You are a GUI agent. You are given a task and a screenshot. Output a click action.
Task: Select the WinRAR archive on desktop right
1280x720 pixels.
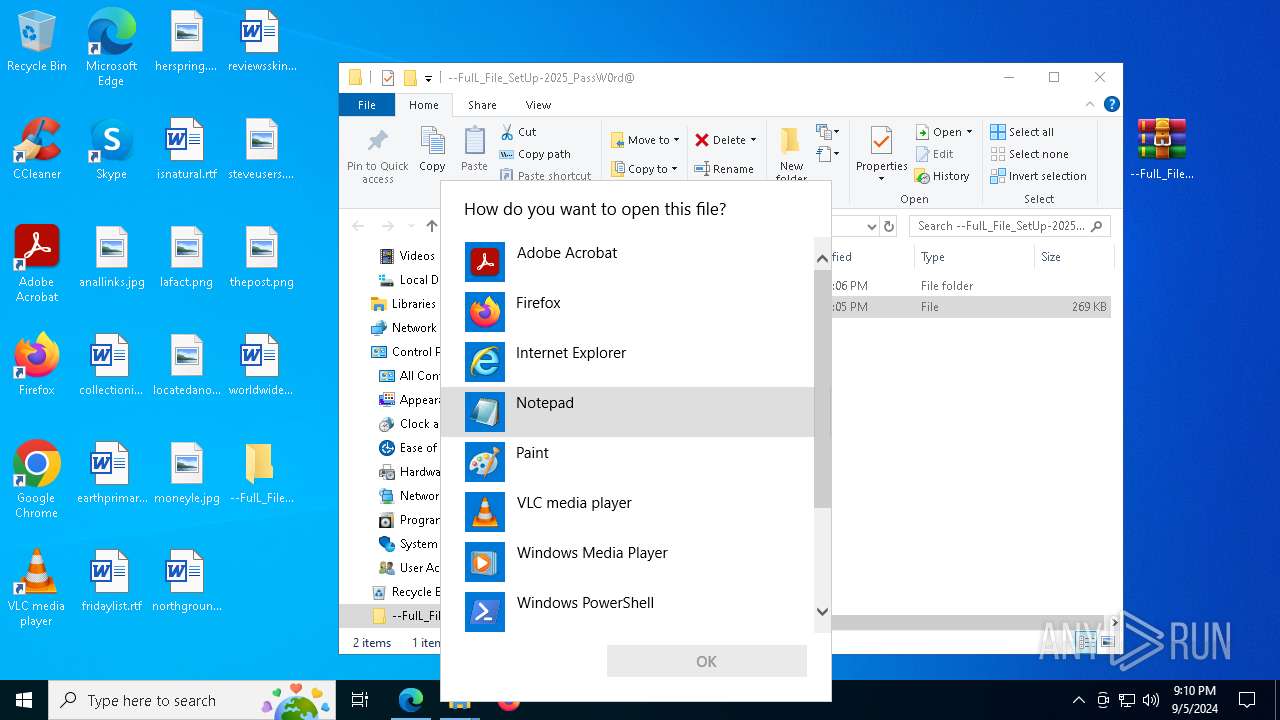tap(1162, 149)
